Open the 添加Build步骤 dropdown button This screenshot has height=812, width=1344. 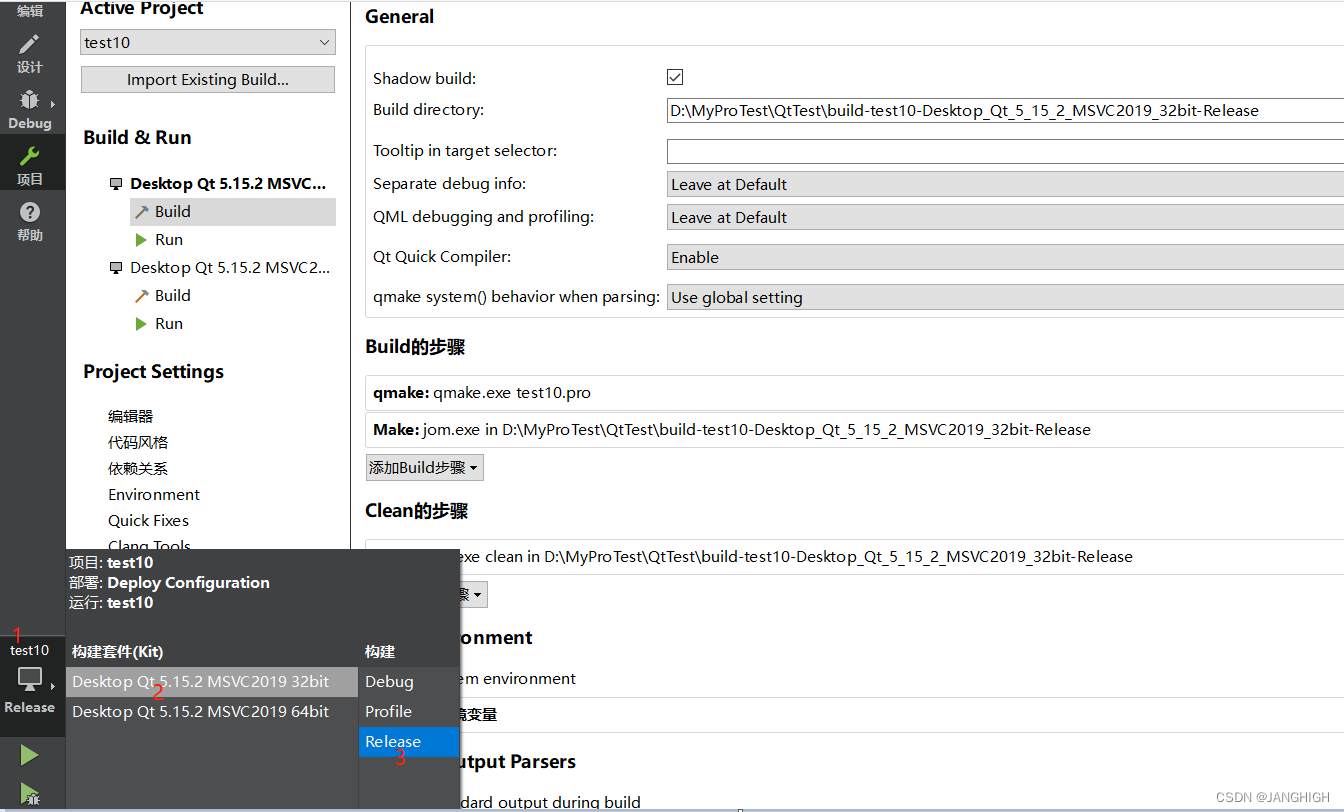pyautogui.click(x=424, y=467)
